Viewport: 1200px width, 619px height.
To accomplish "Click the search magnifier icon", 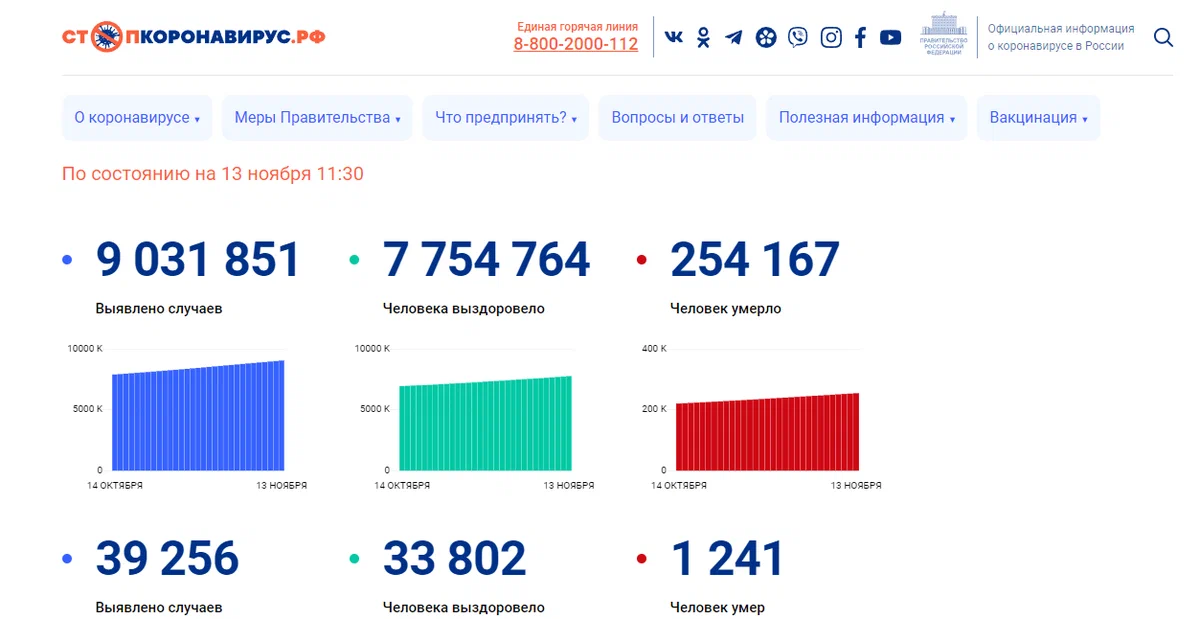I will tap(1163, 37).
